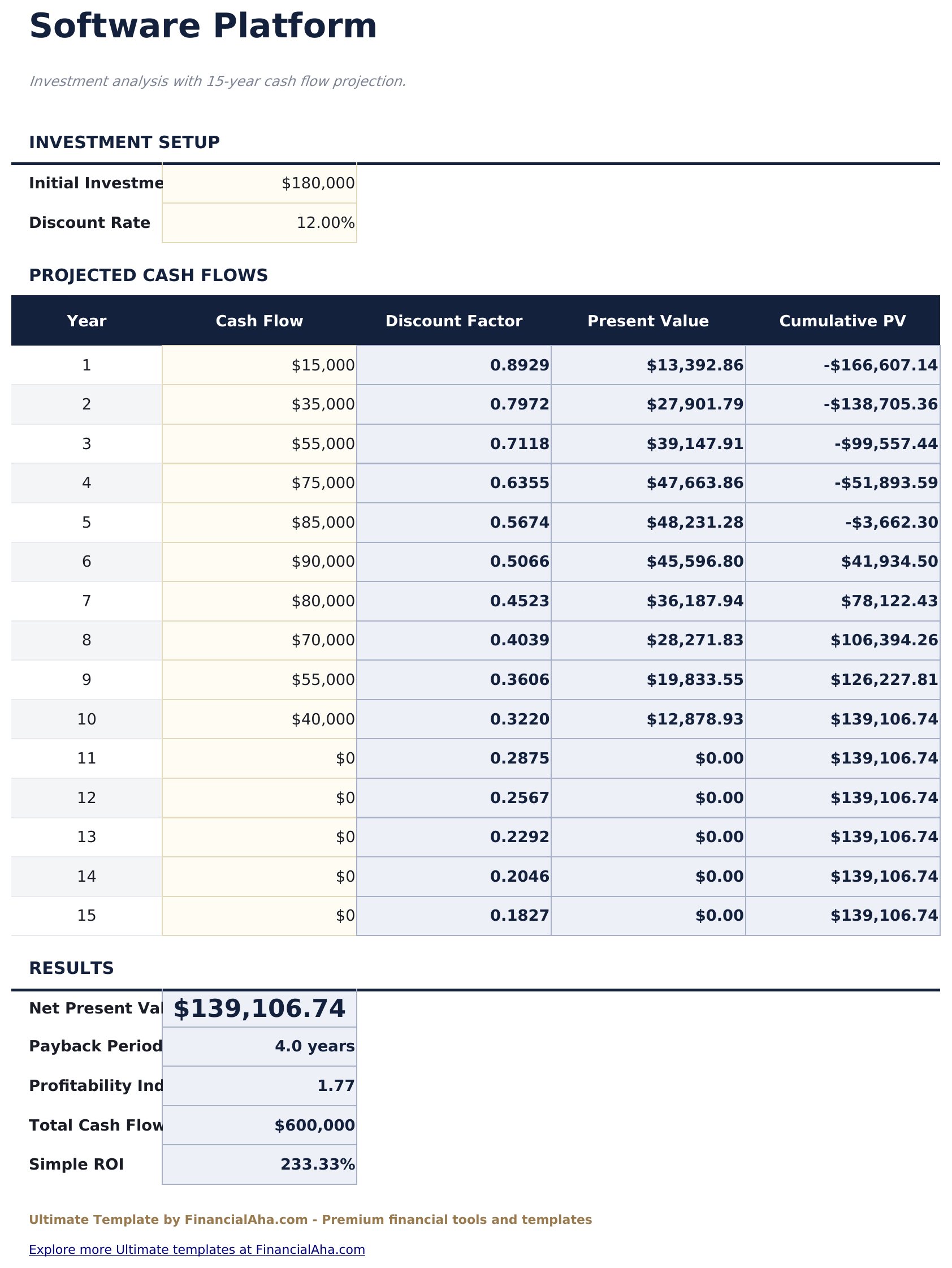Click the Total Cash Flow result

point(259,1125)
